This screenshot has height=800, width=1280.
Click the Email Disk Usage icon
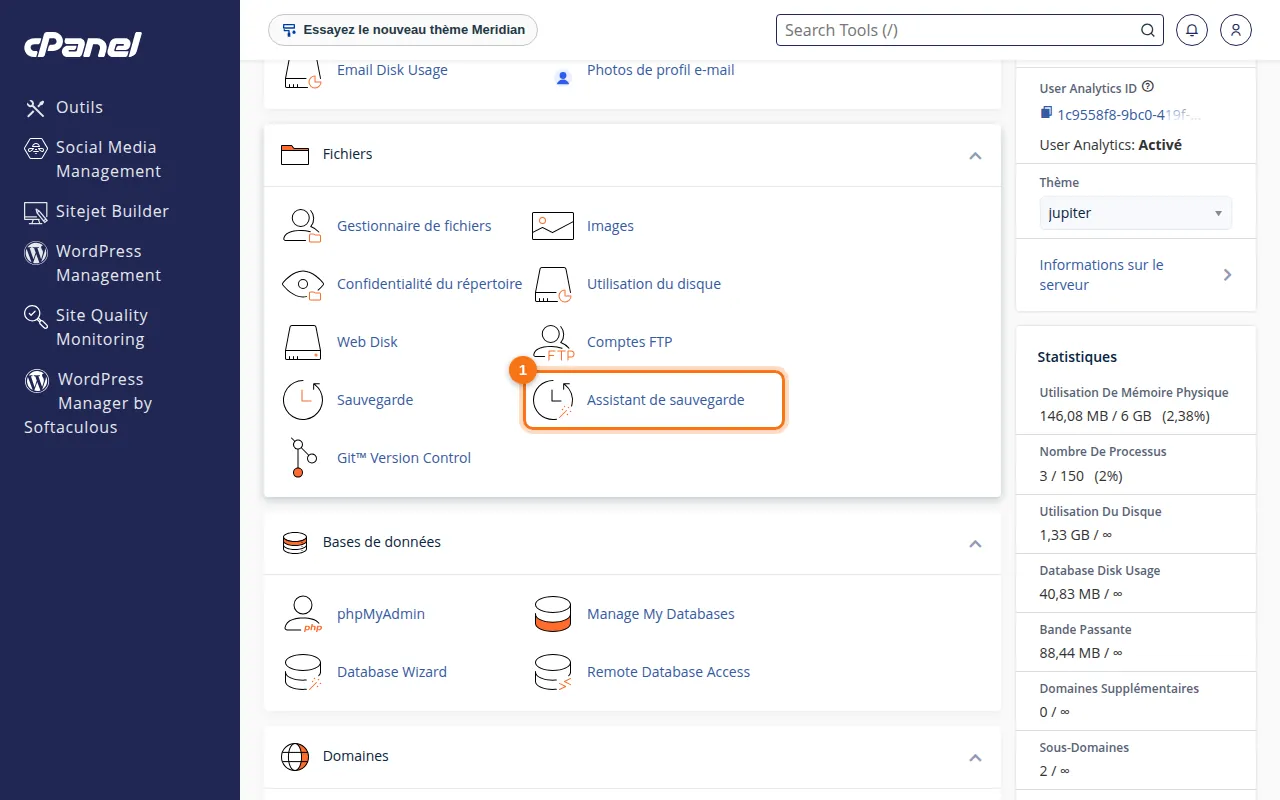click(x=302, y=74)
